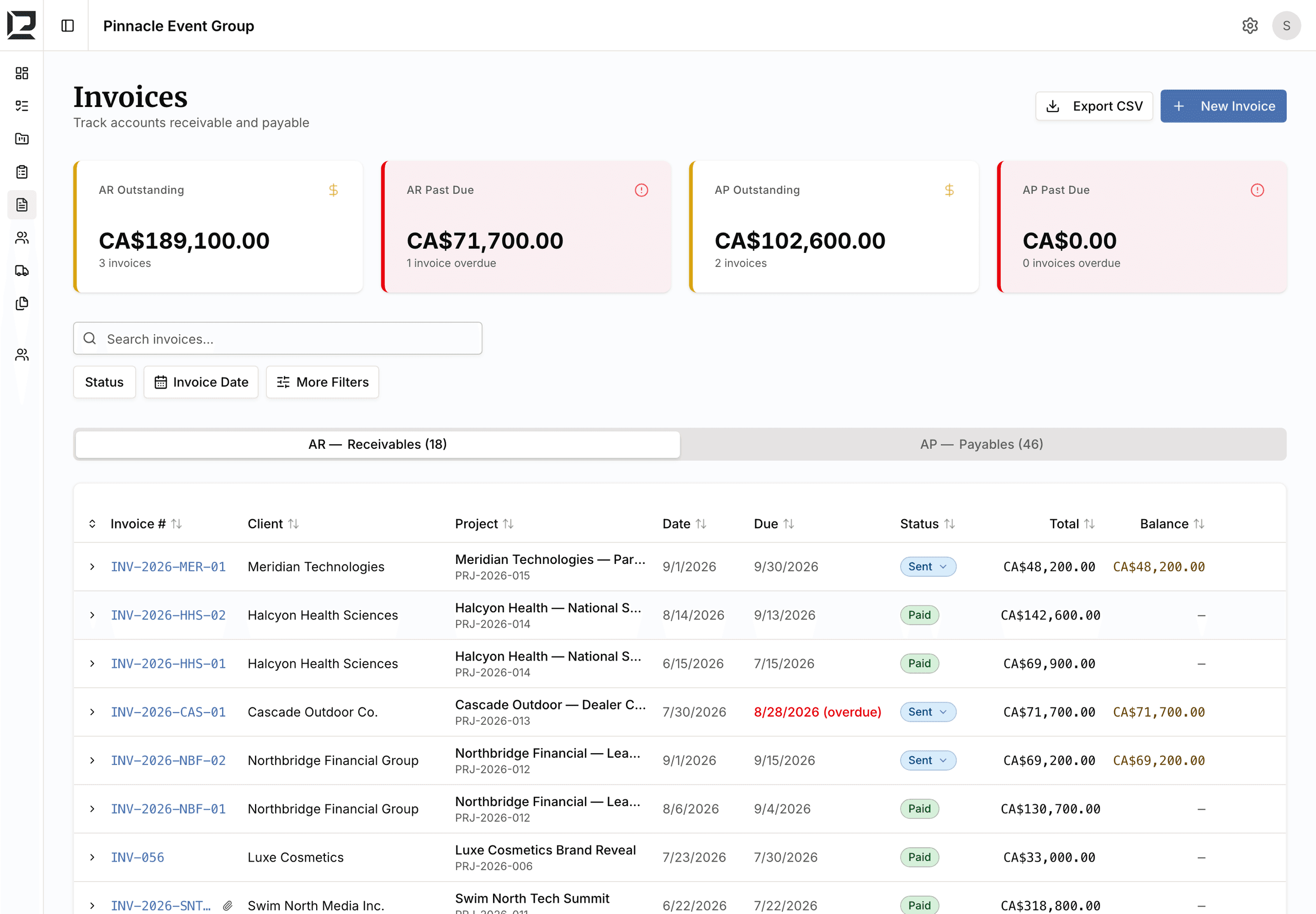Open the folder chart sidebar icon
Viewport: 1316px width, 914px height.
pyautogui.click(x=22, y=139)
